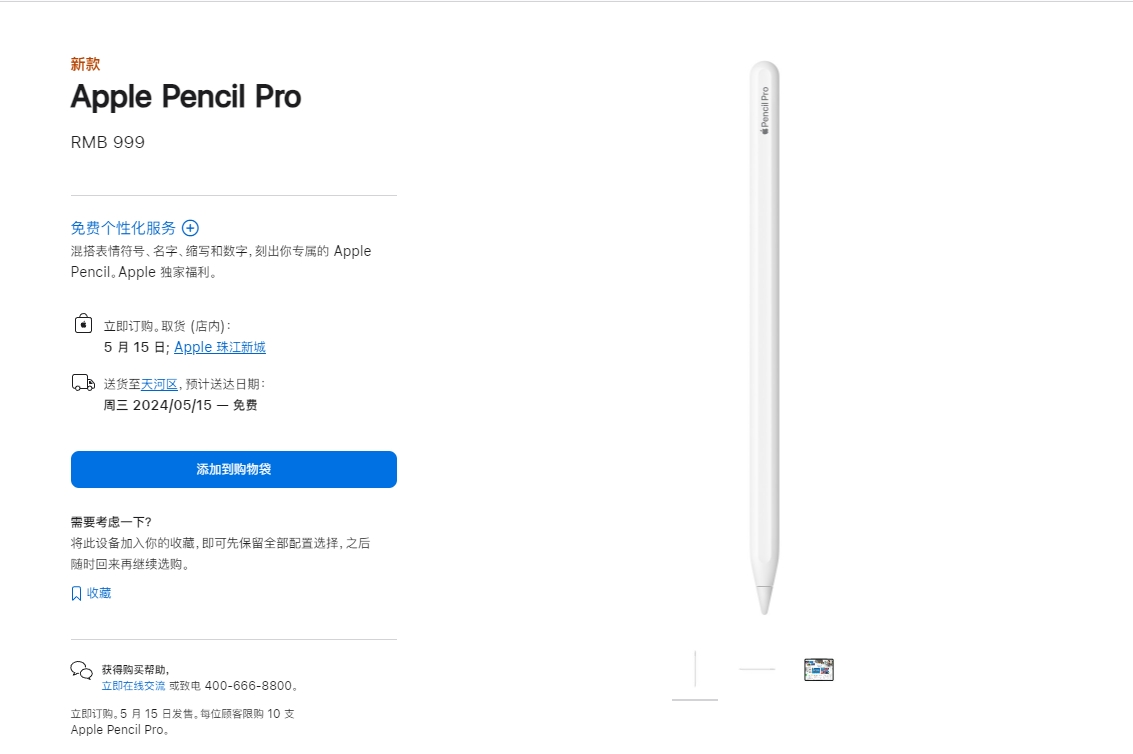Click the bookmark icon next to 收藏
The image size is (1133, 754).
point(76,593)
